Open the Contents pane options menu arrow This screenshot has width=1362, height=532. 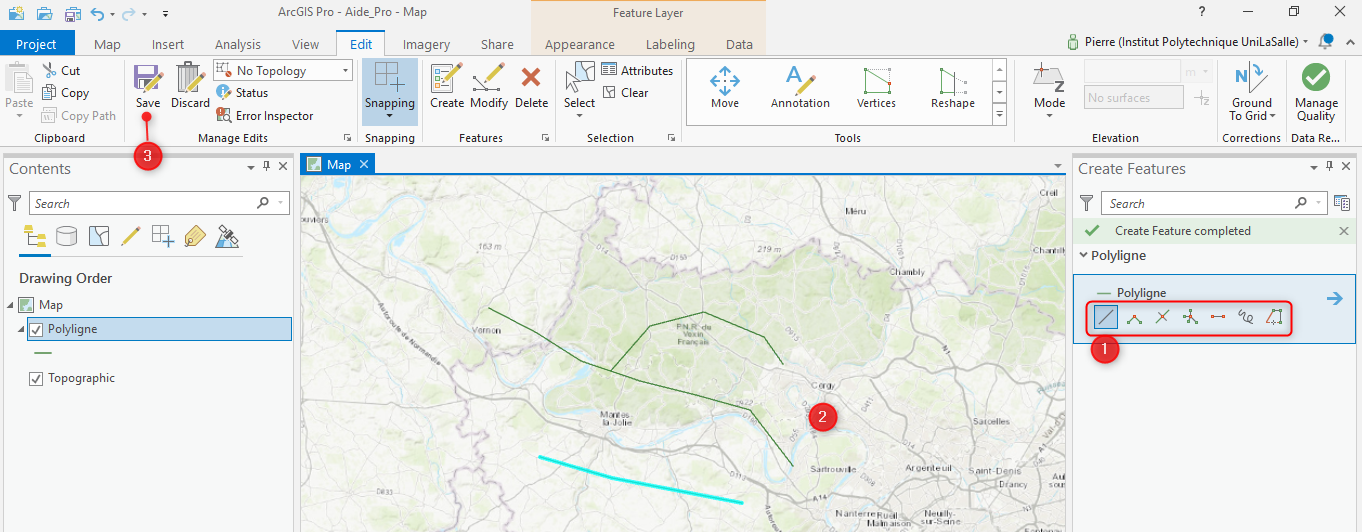pos(251,168)
